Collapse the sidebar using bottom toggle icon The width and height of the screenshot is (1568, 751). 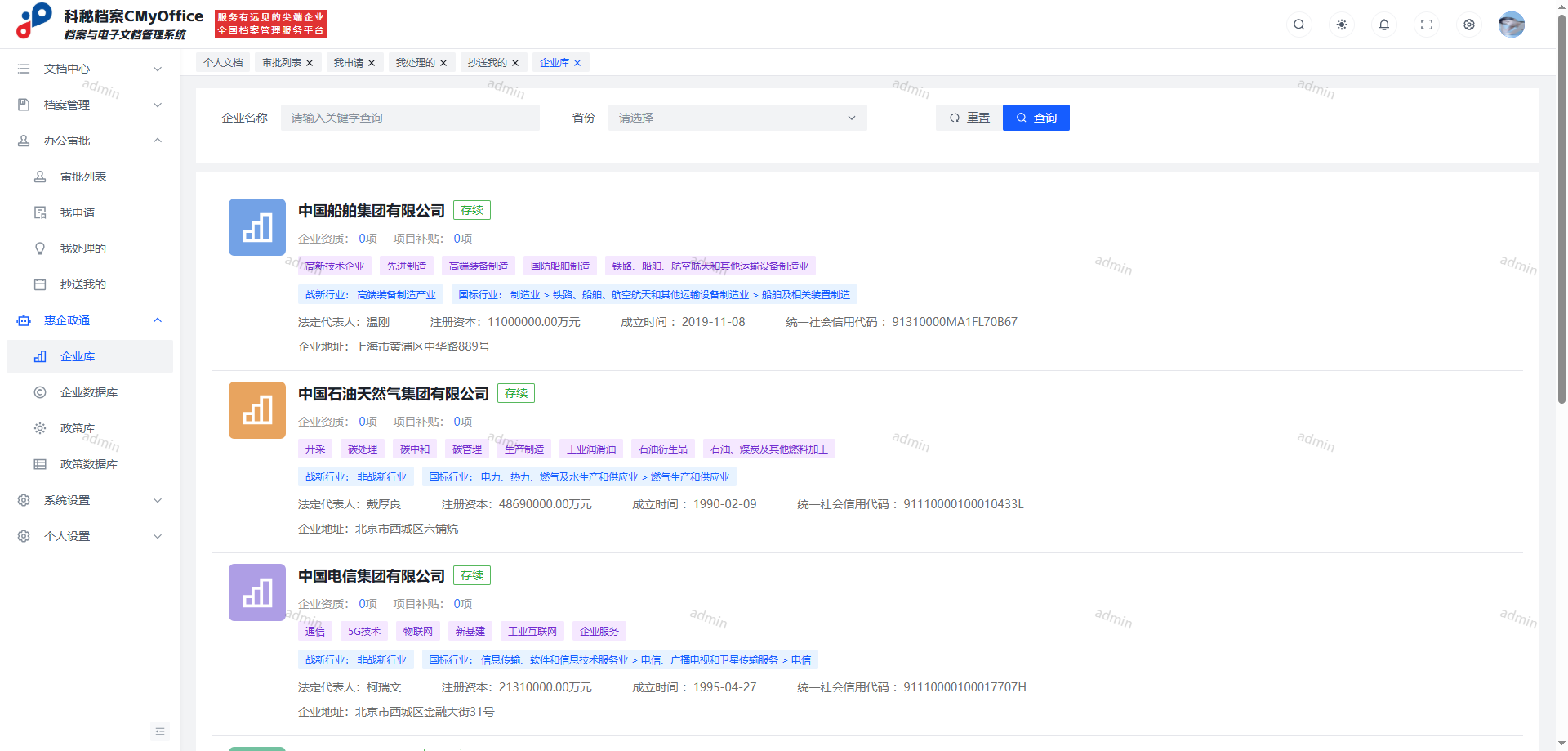tap(160, 731)
